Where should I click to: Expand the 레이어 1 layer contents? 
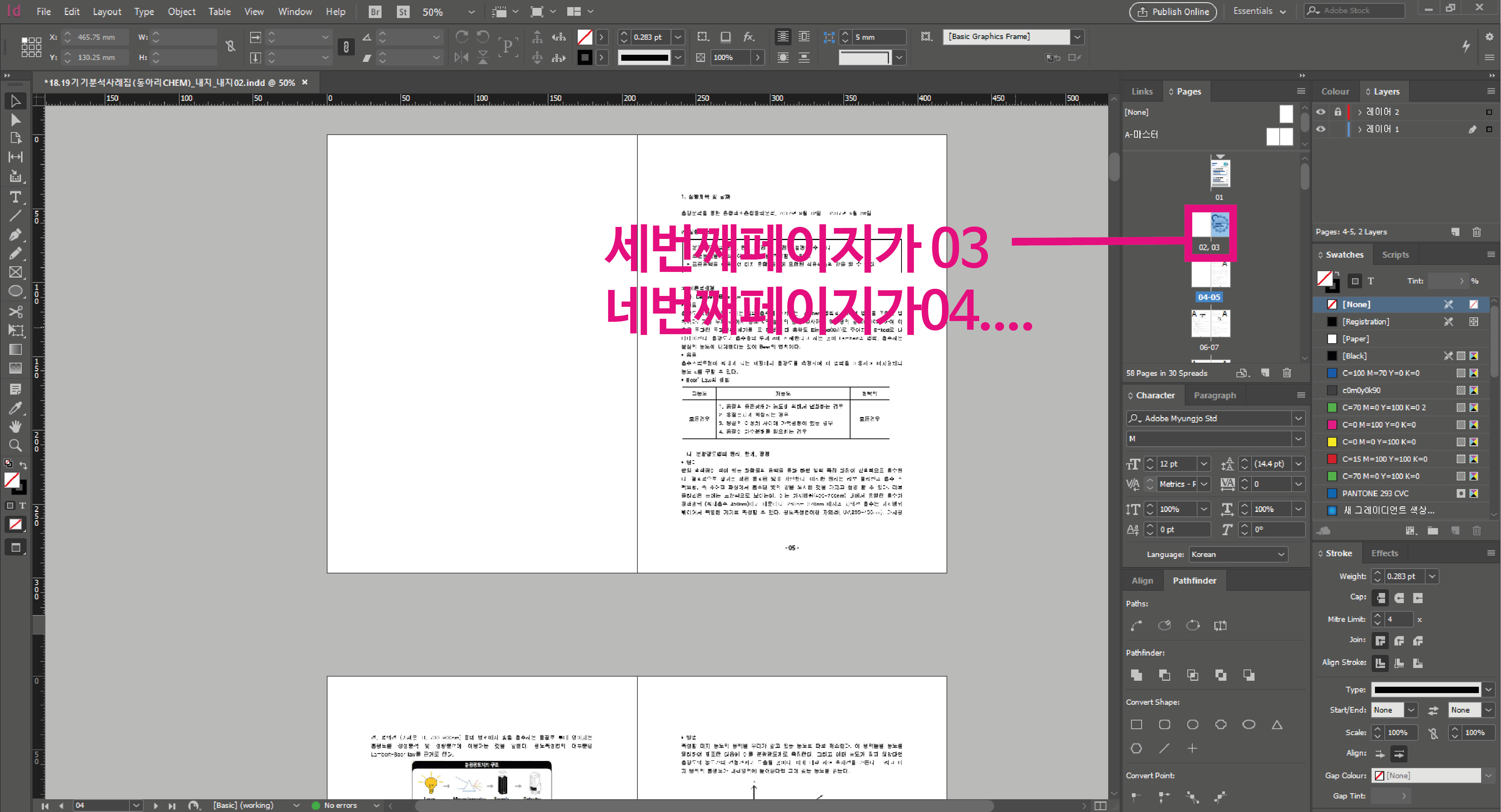click(1360, 129)
